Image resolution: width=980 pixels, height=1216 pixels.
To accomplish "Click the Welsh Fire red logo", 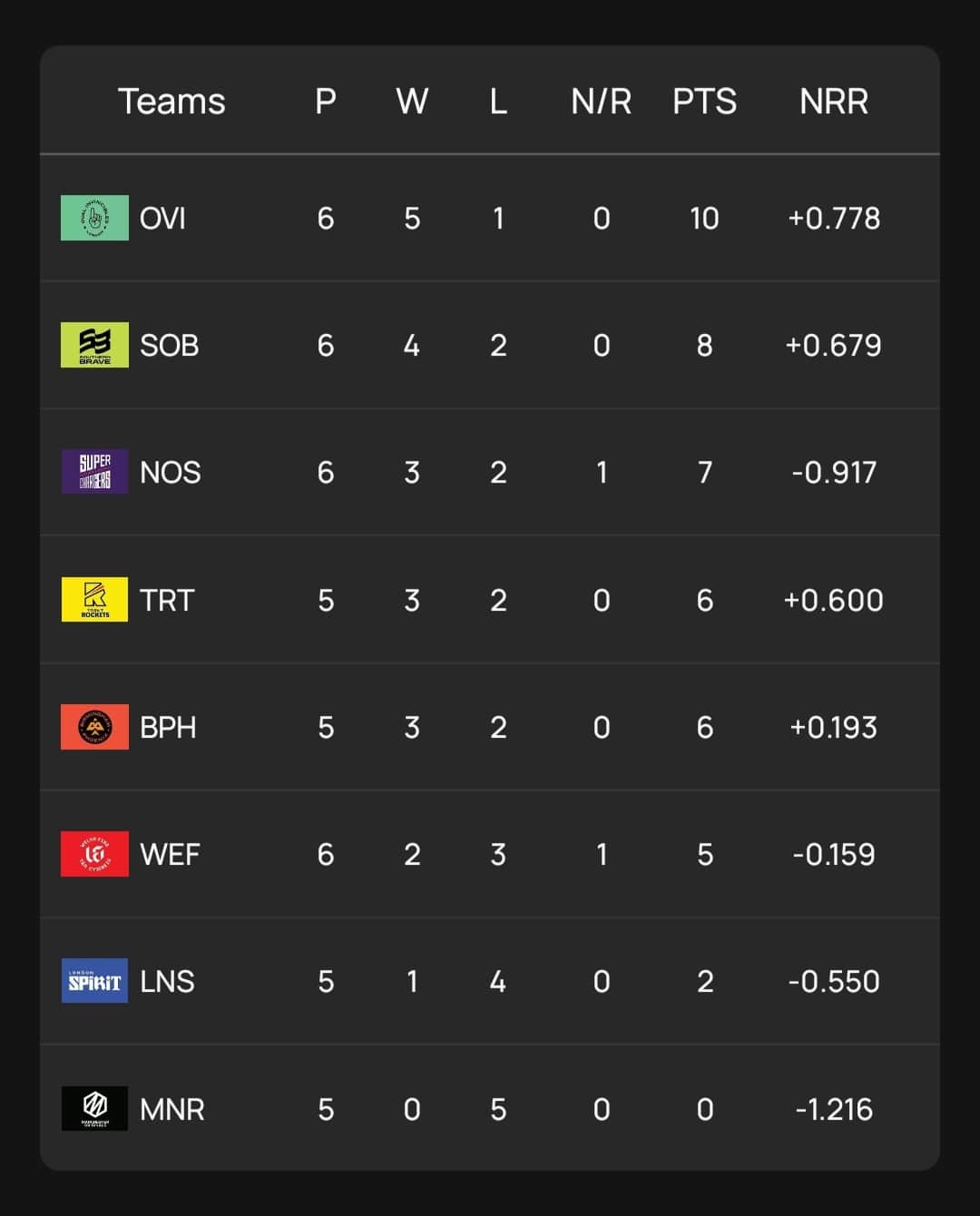I will tap(94, 854).
